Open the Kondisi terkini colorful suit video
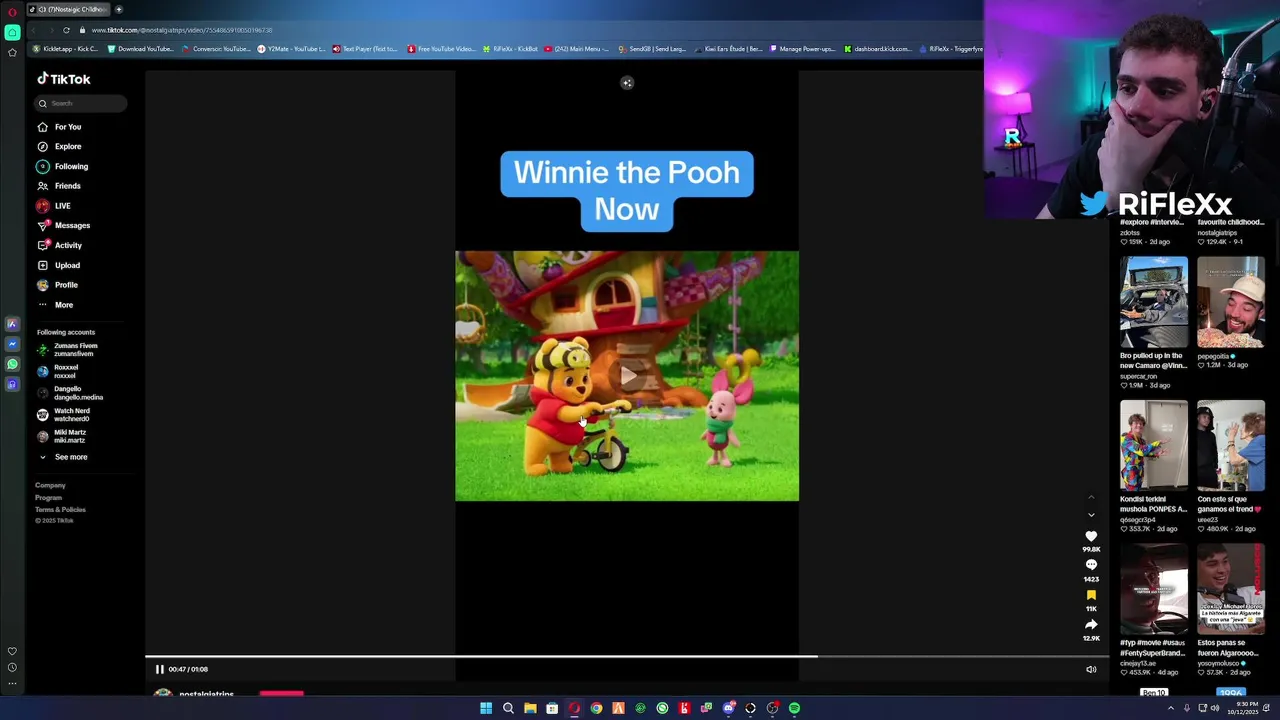The width and height of the screenshot is (1280, 720). point(1154,446)
